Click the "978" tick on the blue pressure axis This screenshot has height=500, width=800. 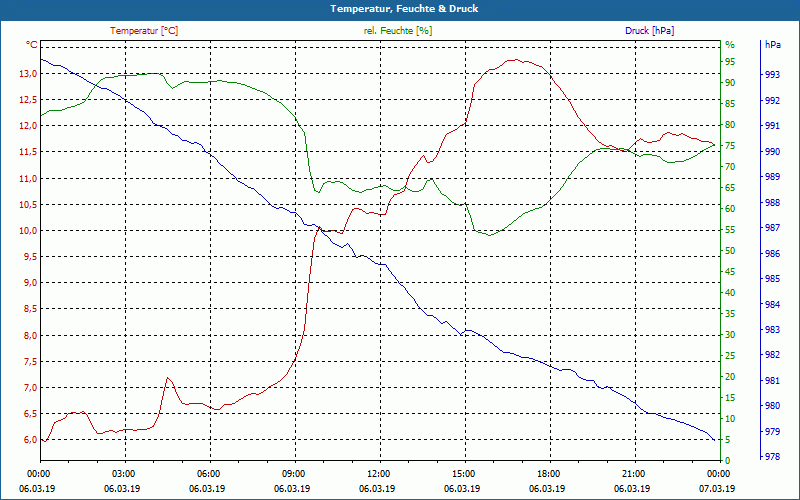pyautogui.click(x=772, y=457)
